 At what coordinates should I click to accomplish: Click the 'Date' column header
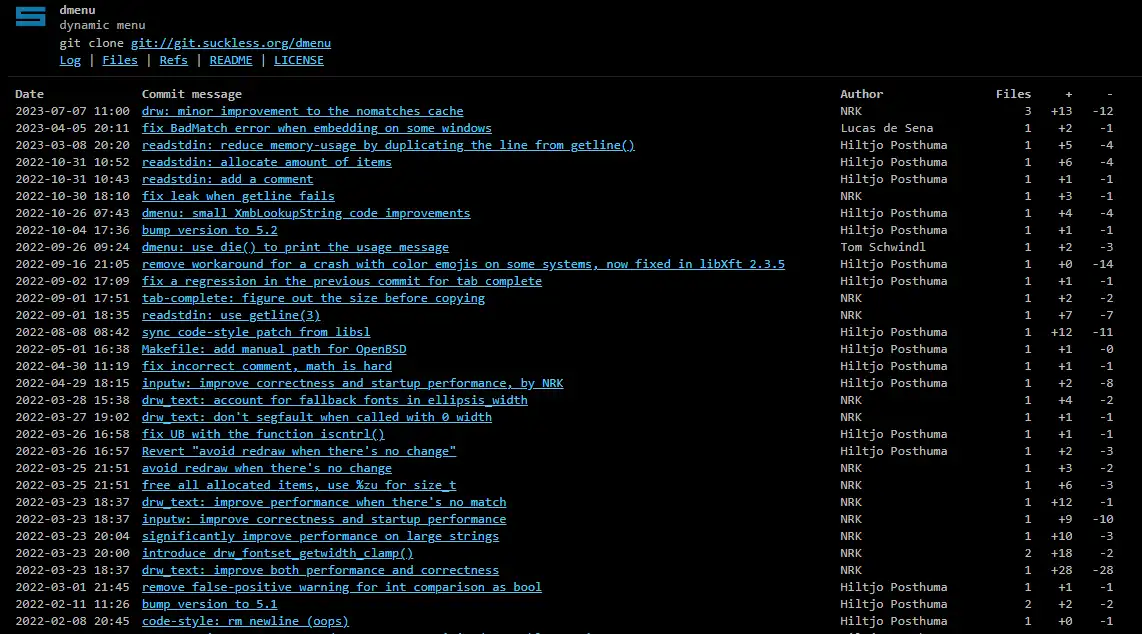coord(29,94)
